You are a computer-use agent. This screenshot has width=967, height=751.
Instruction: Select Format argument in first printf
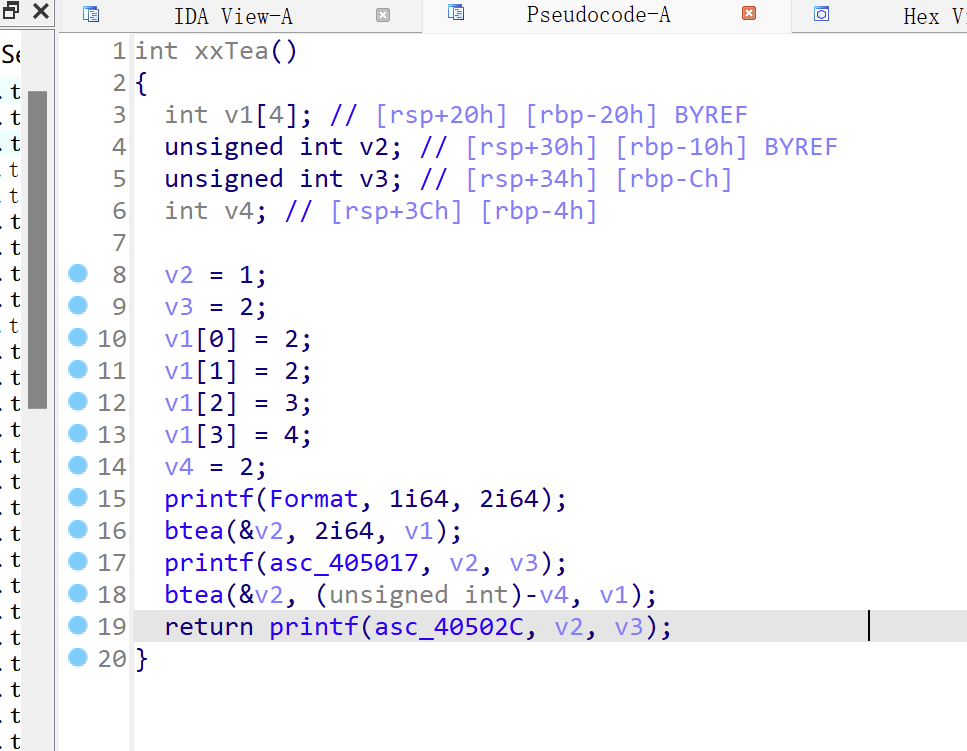click(x=314, y=498)
